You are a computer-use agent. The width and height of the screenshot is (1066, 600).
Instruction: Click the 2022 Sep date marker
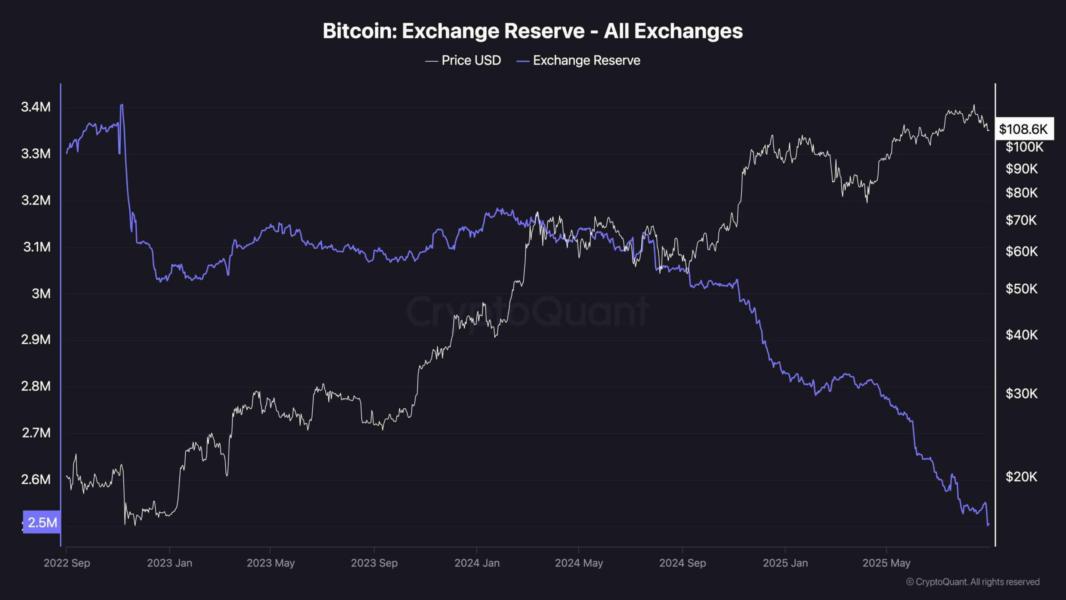(67, 563)
